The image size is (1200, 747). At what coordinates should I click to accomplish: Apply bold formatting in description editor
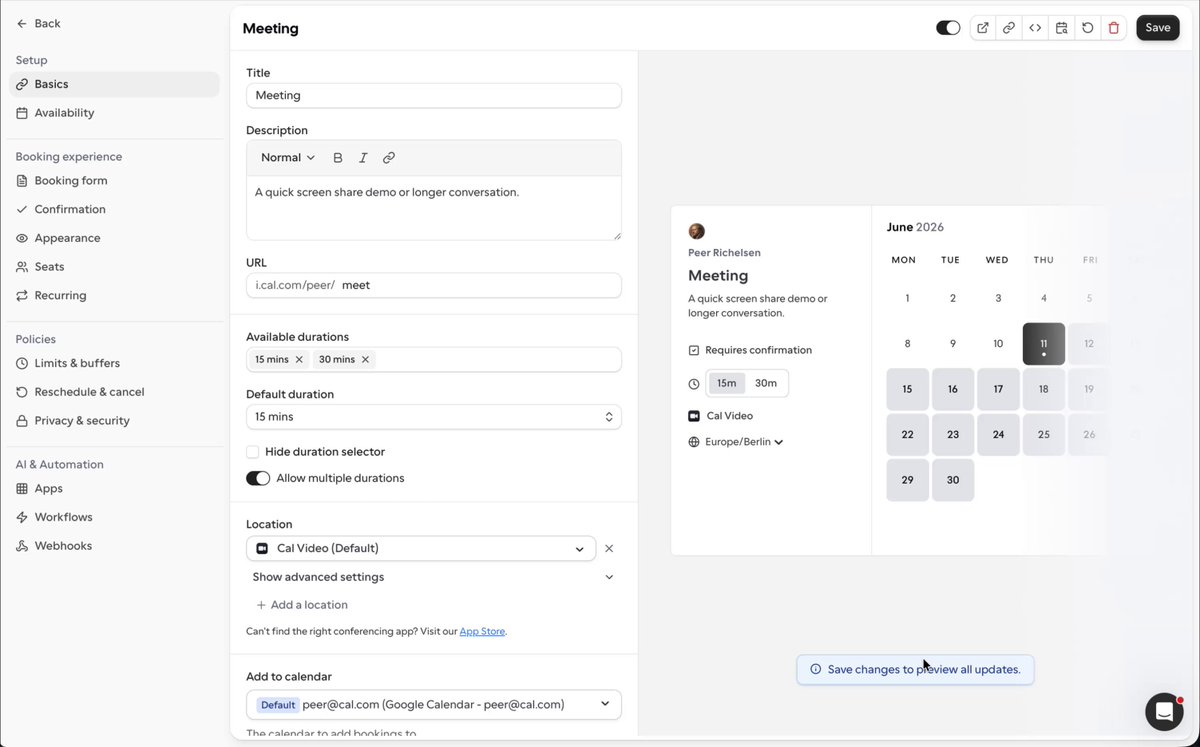click(x=338, y=158)
